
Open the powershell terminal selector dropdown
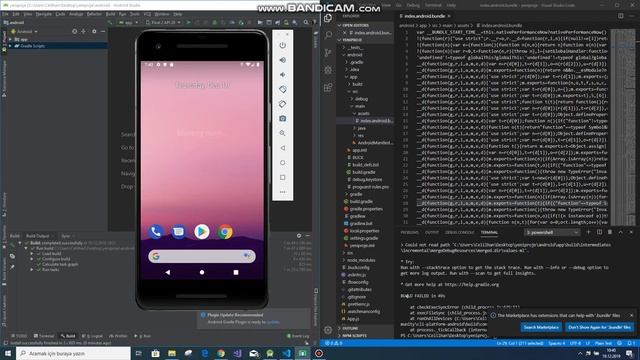click(x=552, y=232)
